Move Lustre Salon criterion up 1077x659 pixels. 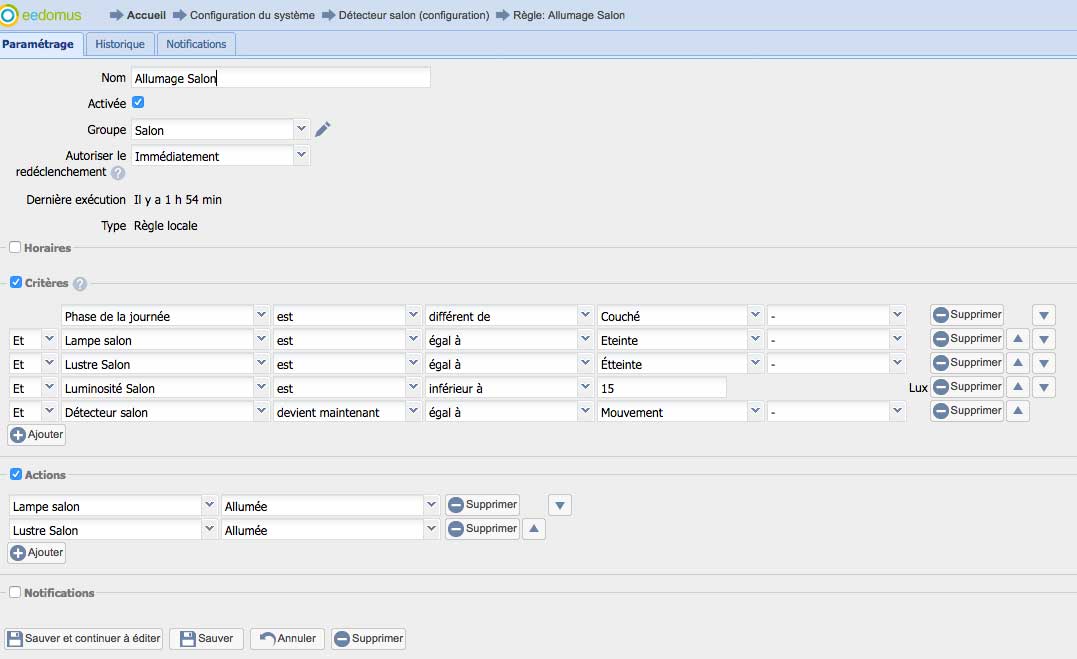(x=1018, y=363)
